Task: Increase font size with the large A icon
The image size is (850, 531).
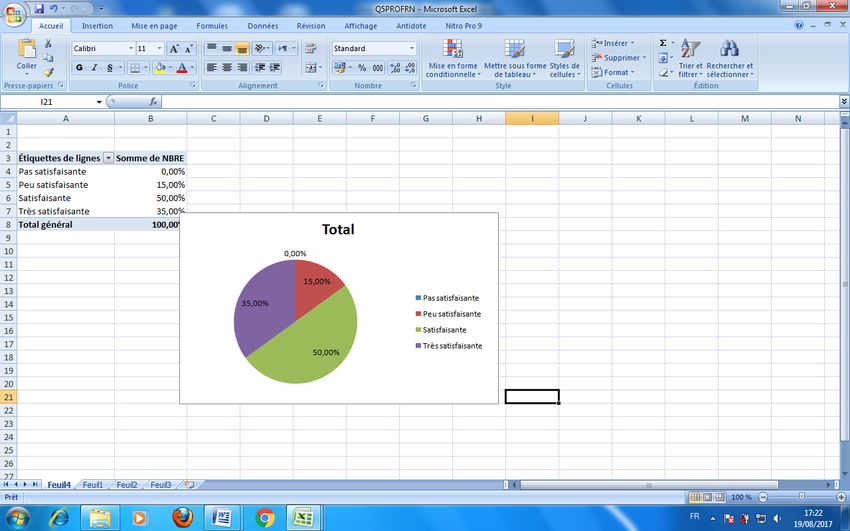Action: 173,49
